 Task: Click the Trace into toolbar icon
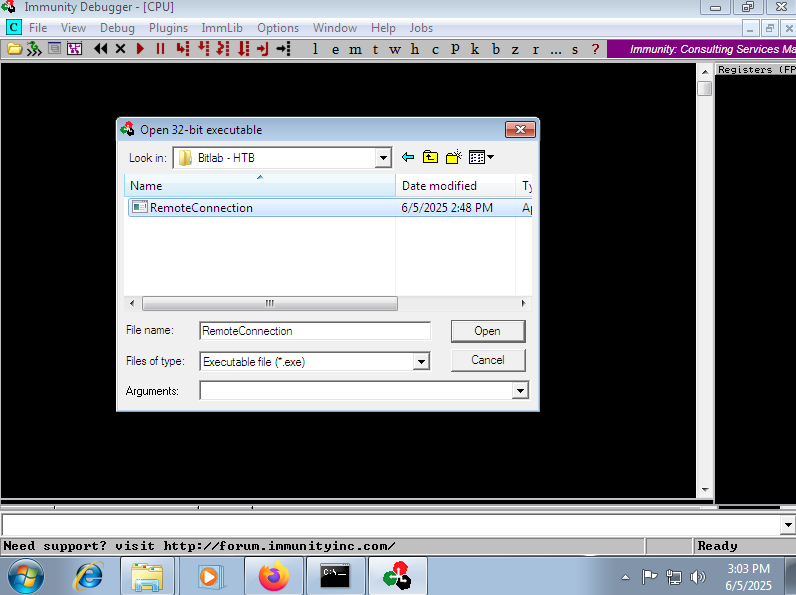coord(223,49)
